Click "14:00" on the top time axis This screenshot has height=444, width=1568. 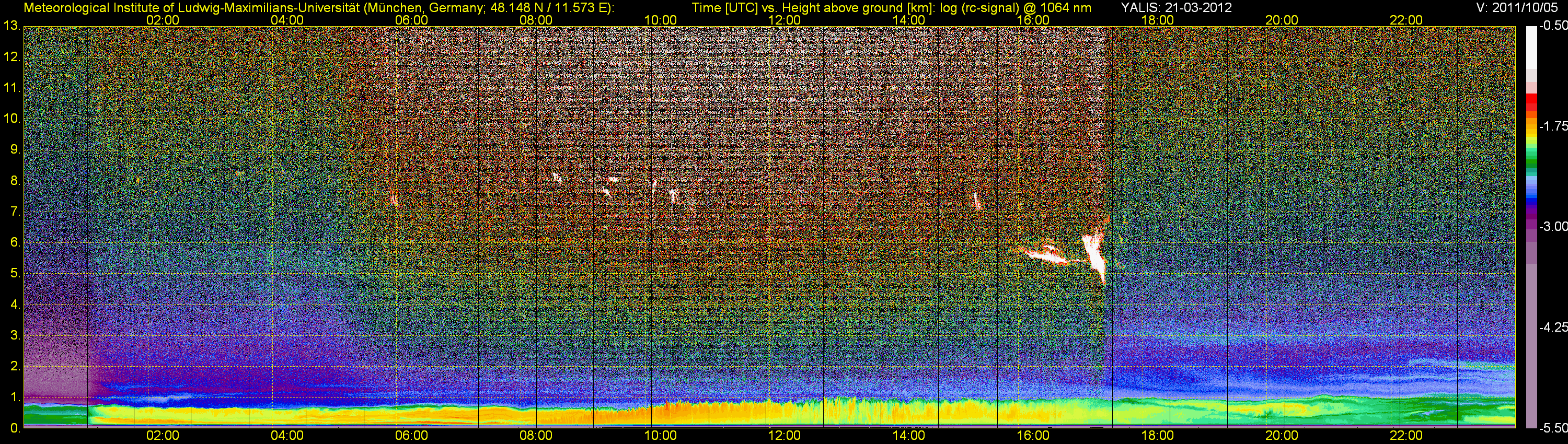(x=908, y=20)
